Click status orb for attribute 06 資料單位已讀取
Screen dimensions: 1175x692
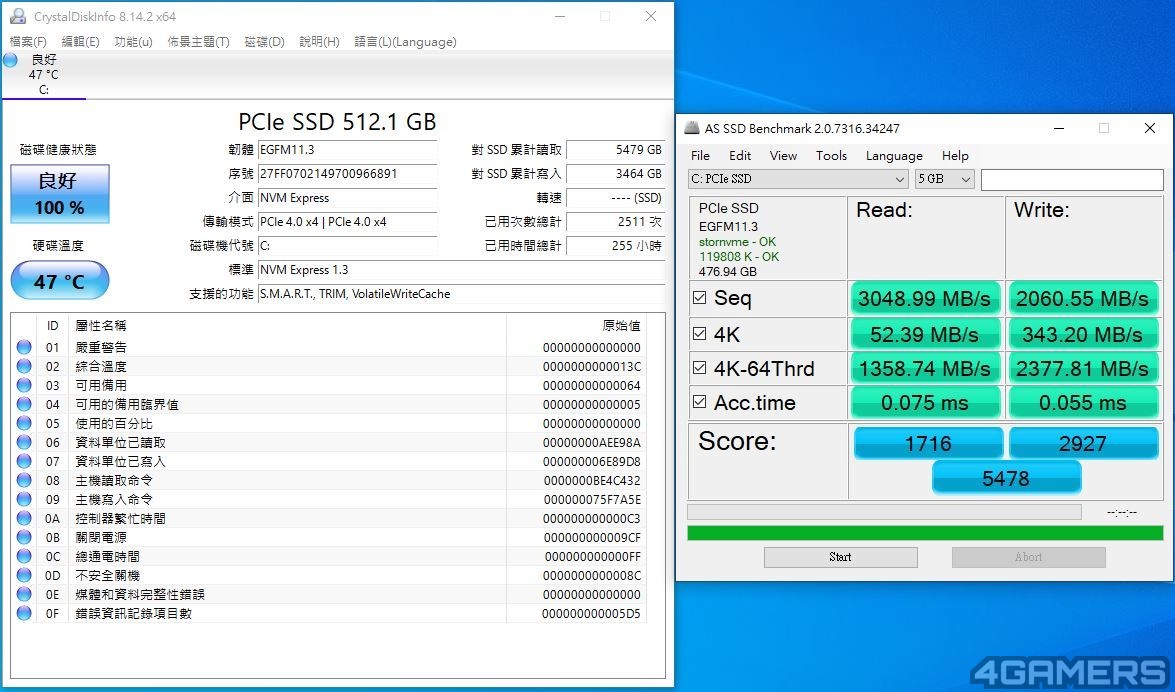(24, 442)
